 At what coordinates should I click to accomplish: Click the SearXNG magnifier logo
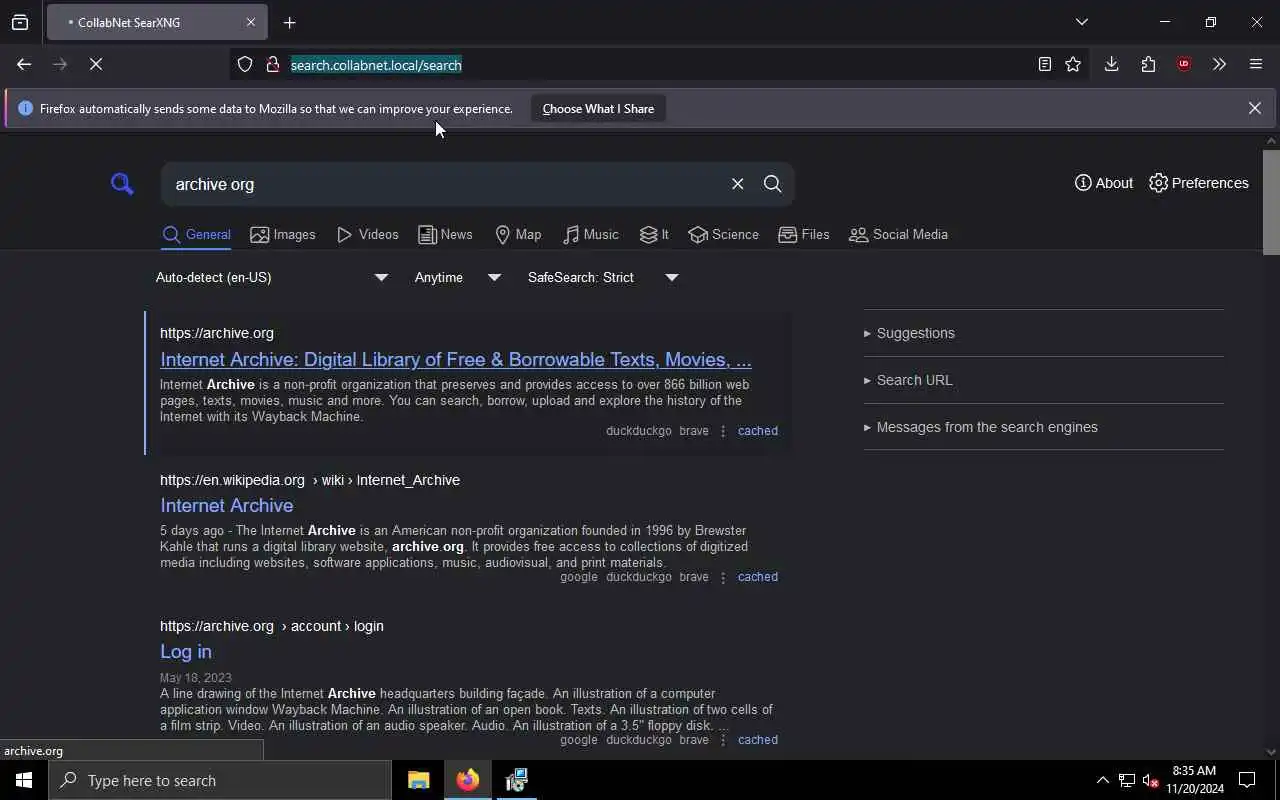point(122,184)
